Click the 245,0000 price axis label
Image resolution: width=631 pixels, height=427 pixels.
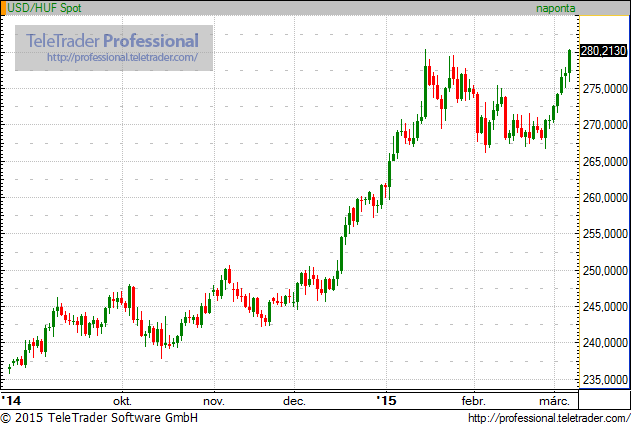[605, 307]
